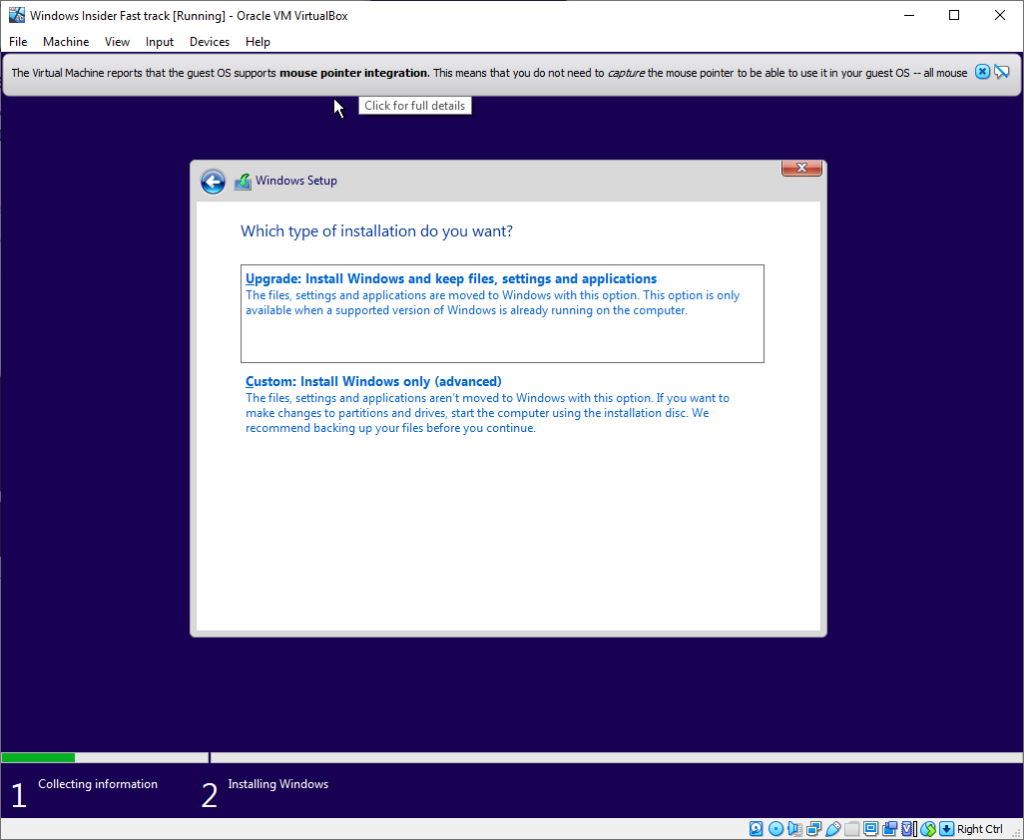
Task: Click the CPU virtualization indicator
Action: (908, 829)
